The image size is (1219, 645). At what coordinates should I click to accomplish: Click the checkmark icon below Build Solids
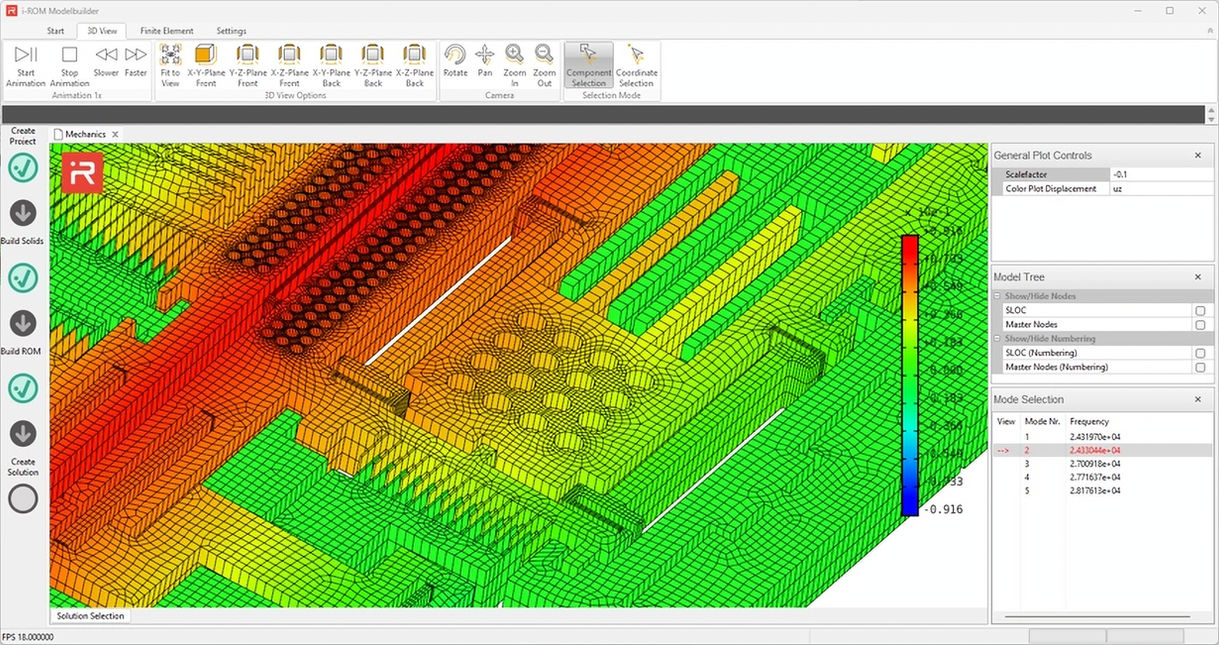(x=23, y=277)
